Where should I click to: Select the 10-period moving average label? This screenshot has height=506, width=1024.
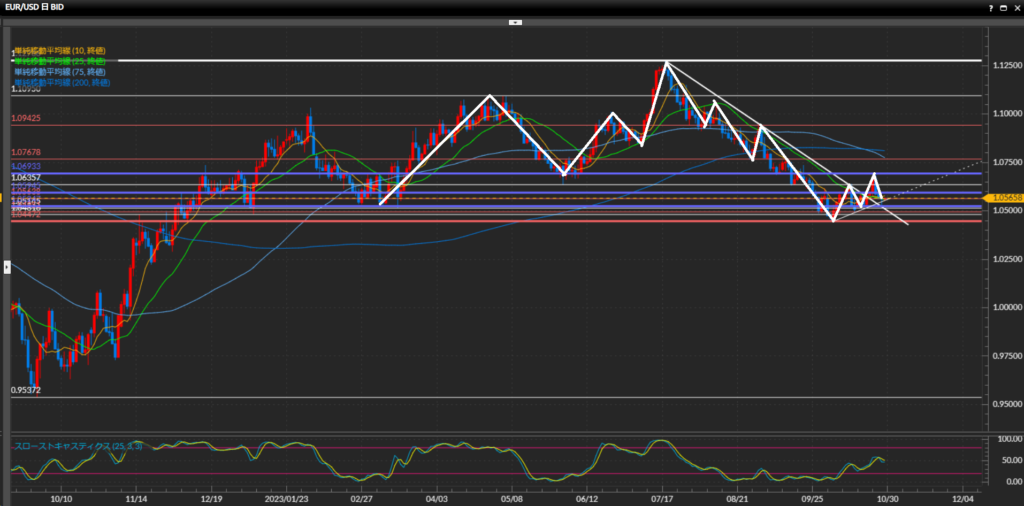(x=60, y=50)
